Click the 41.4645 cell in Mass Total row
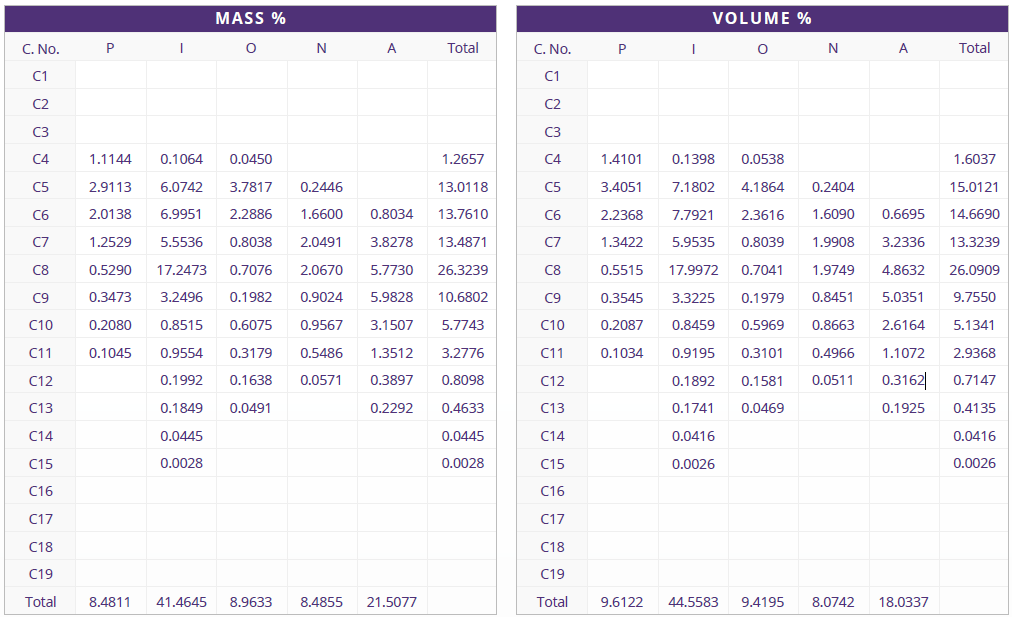The width and height of the screenshot is (1012, 617). point(181,602)
